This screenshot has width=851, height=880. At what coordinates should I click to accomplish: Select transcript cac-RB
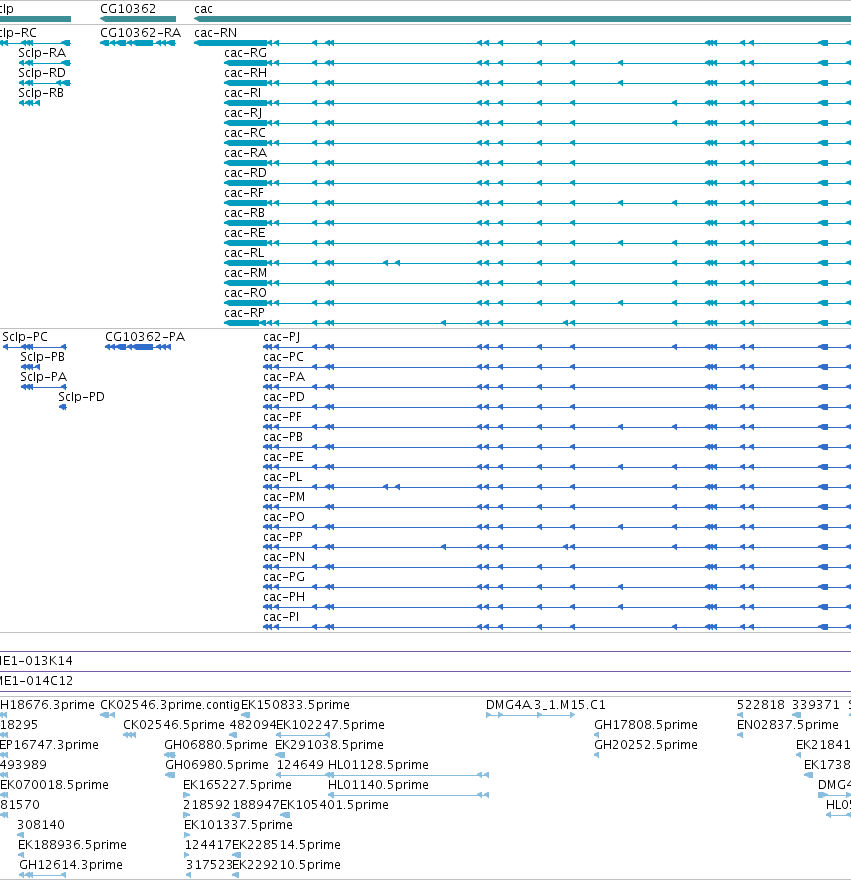point(244,213)
